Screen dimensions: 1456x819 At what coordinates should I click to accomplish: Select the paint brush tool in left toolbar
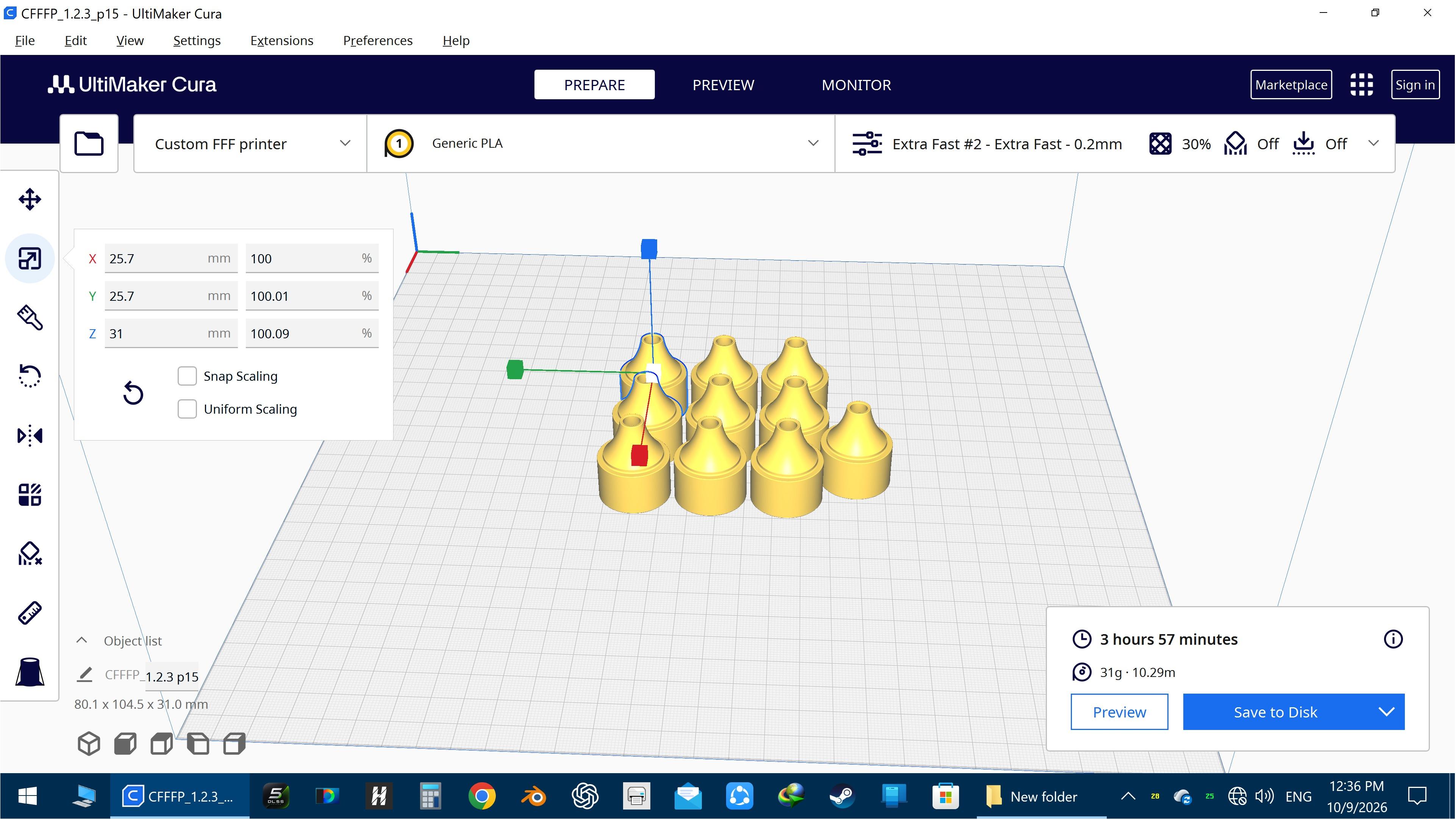[30, 318]
